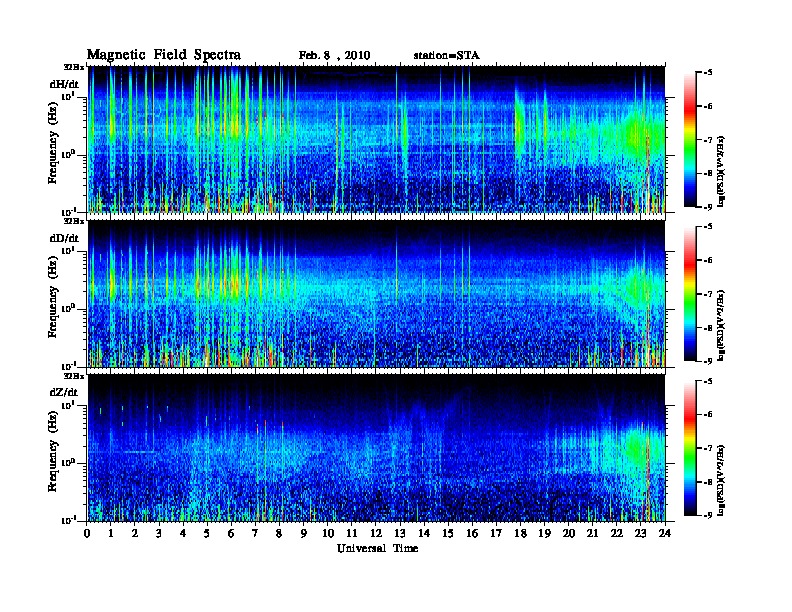792x612 pixels.
Task: Click hour 23 on the time axis
Action: pos(640,533)
